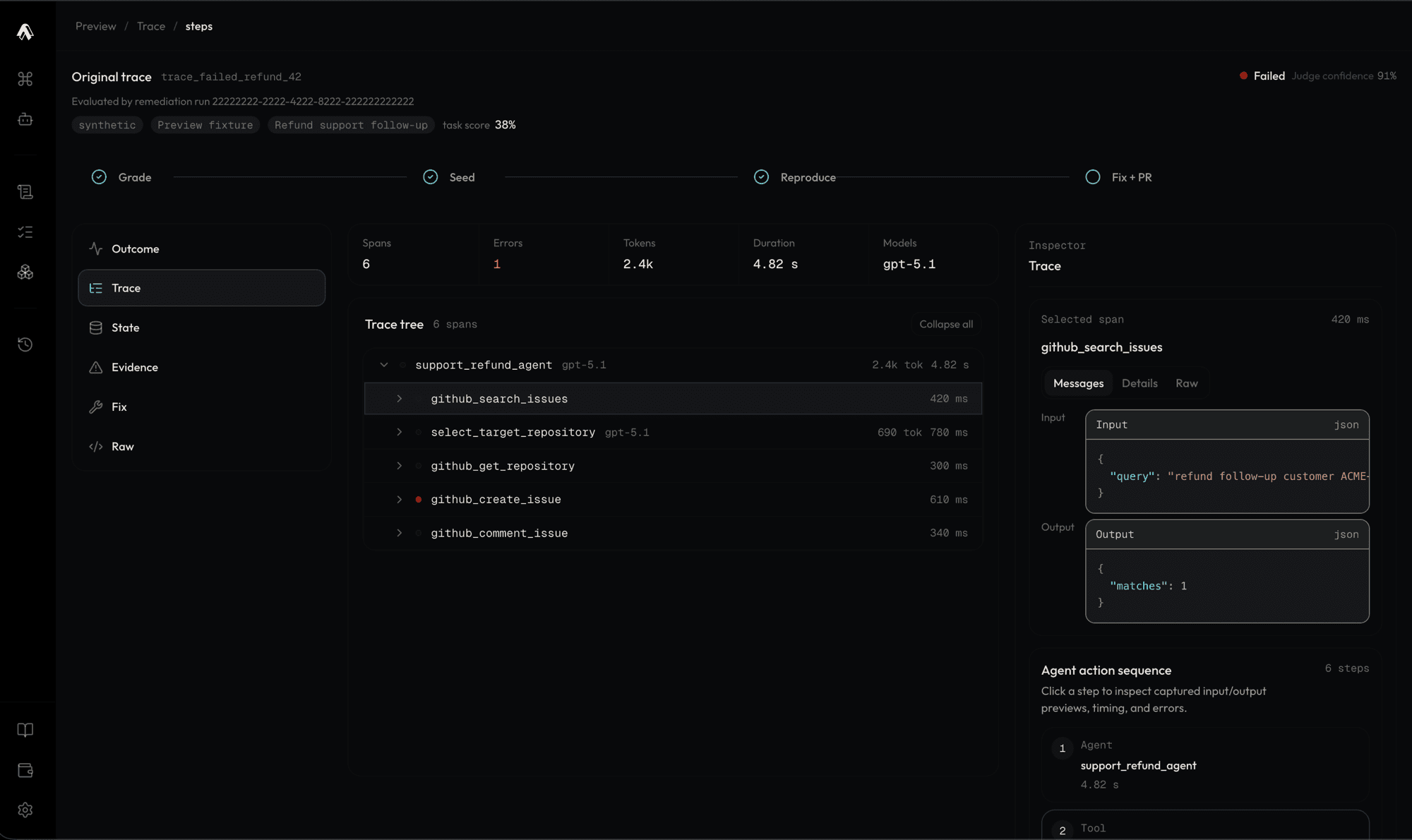
Task: Open the Fix navigation item
Action: [202, 407]
